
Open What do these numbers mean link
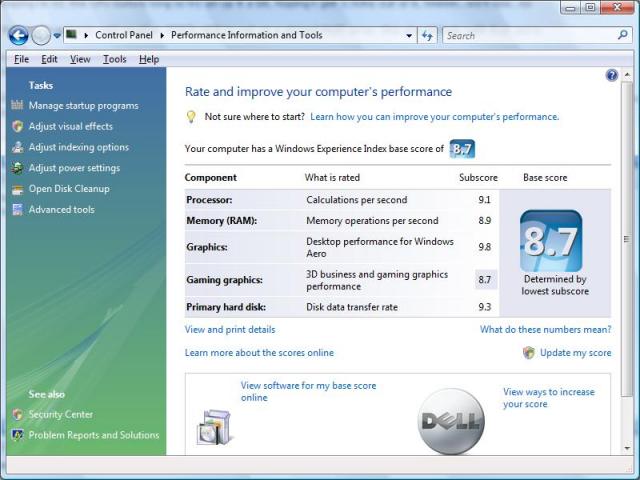(546, 330)
